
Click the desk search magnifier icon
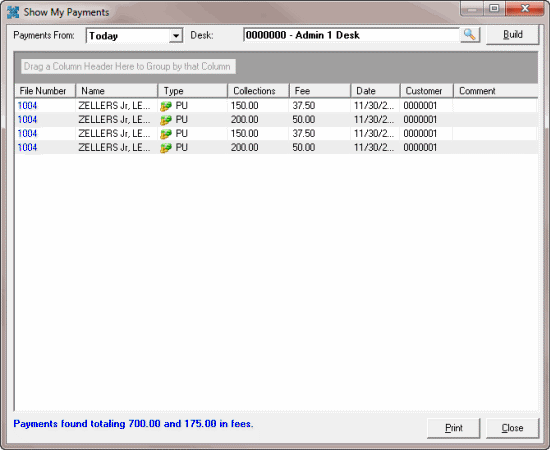[x=470, y=35]
